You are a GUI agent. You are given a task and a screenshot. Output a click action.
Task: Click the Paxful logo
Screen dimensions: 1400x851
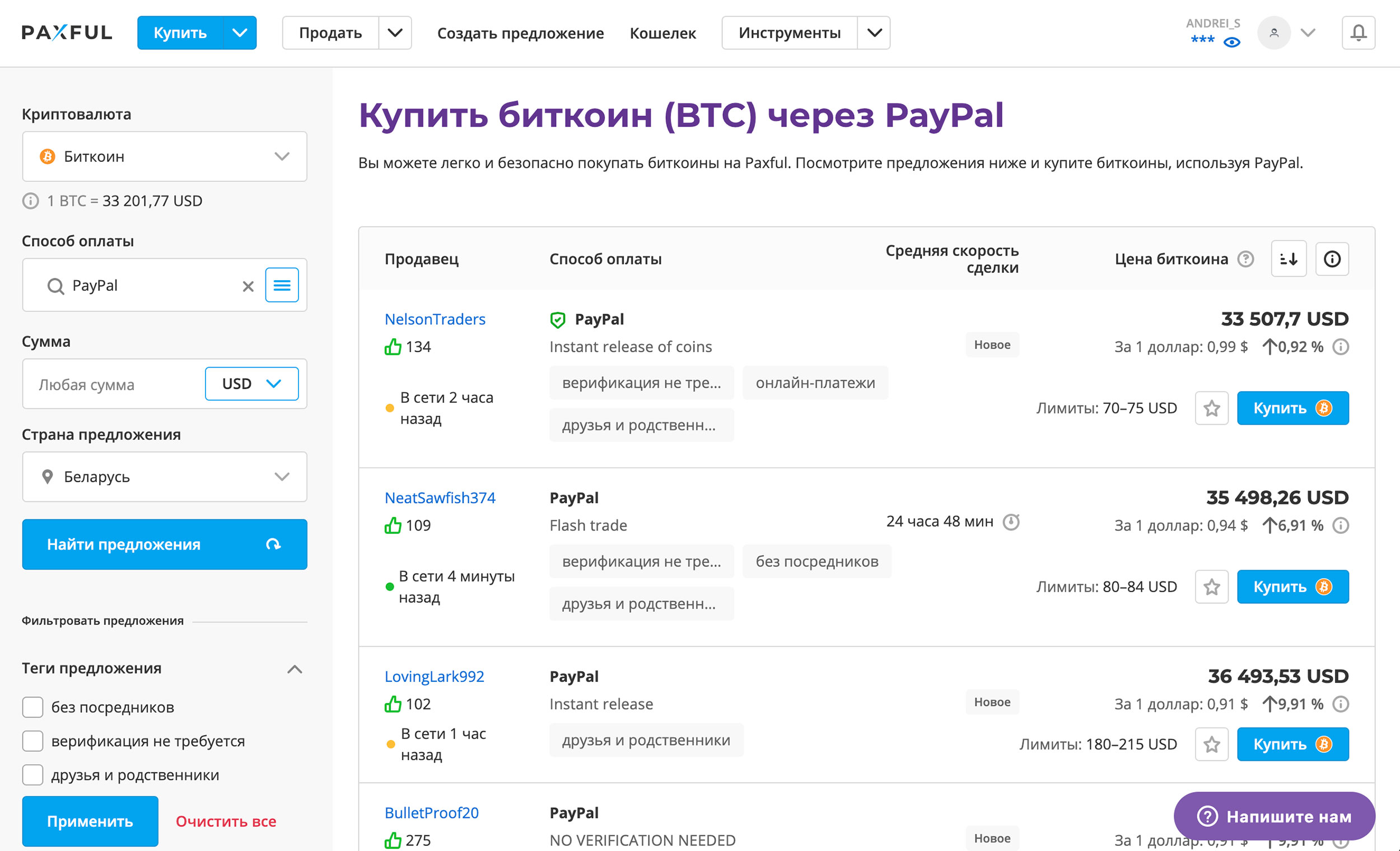click(x=67, y=32)
